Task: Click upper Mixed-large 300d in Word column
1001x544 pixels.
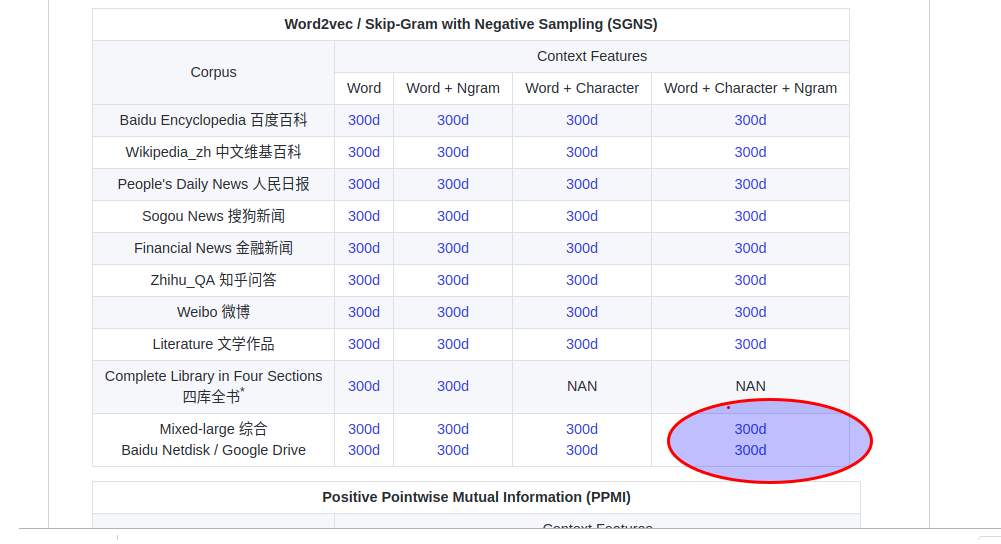Action: tap(364, 429)
